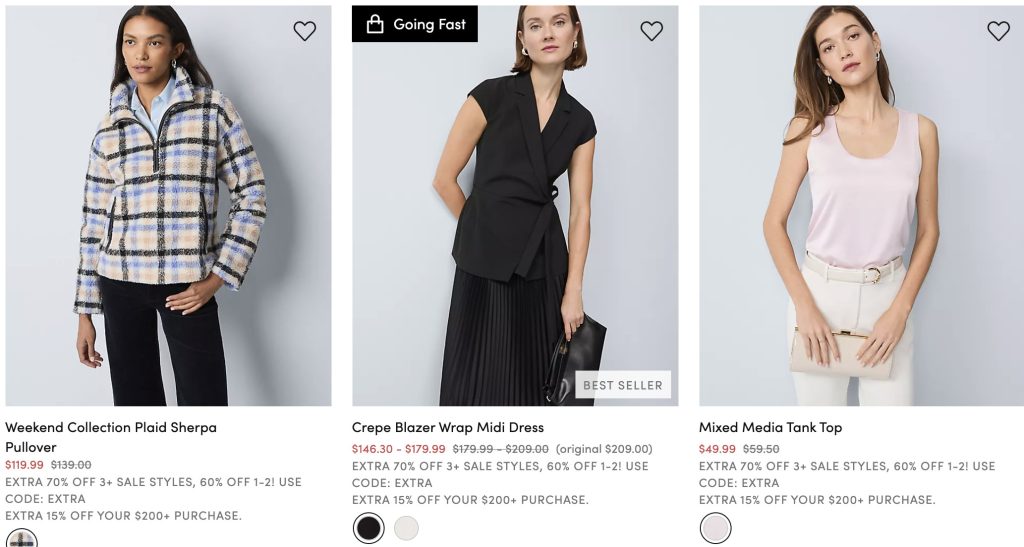Choose the white color swatch for wrap dress
The height and width of the screenshot is (547, 1024).
[406, 528]
